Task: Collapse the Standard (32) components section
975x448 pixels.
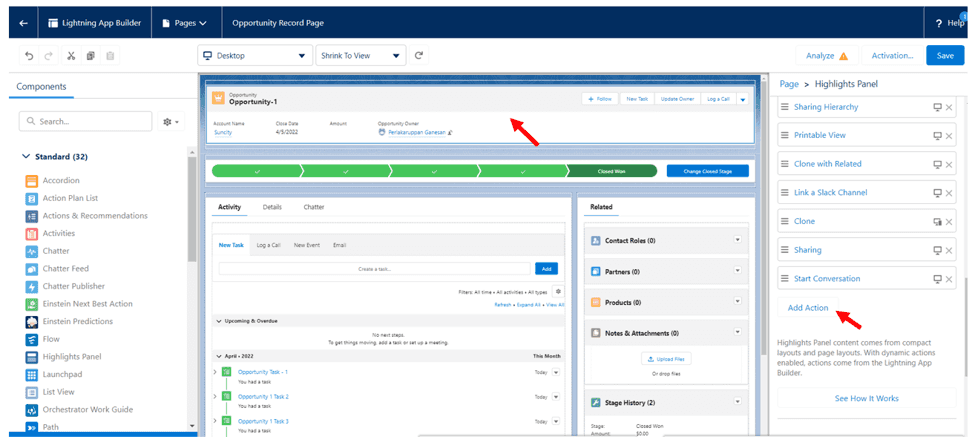Action: coord(25,157)
